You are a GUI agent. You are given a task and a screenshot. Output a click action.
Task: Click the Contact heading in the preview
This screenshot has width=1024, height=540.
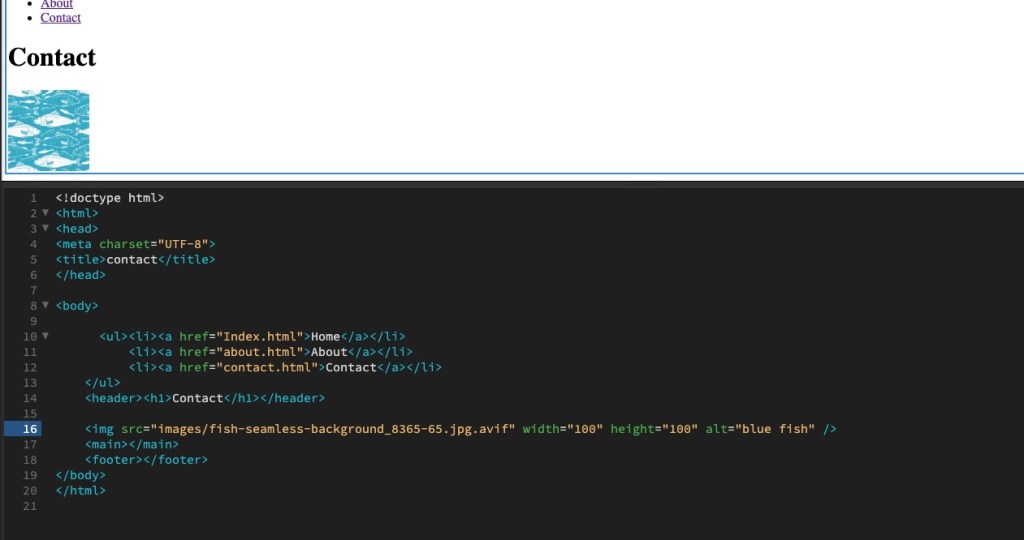point(52,57)
